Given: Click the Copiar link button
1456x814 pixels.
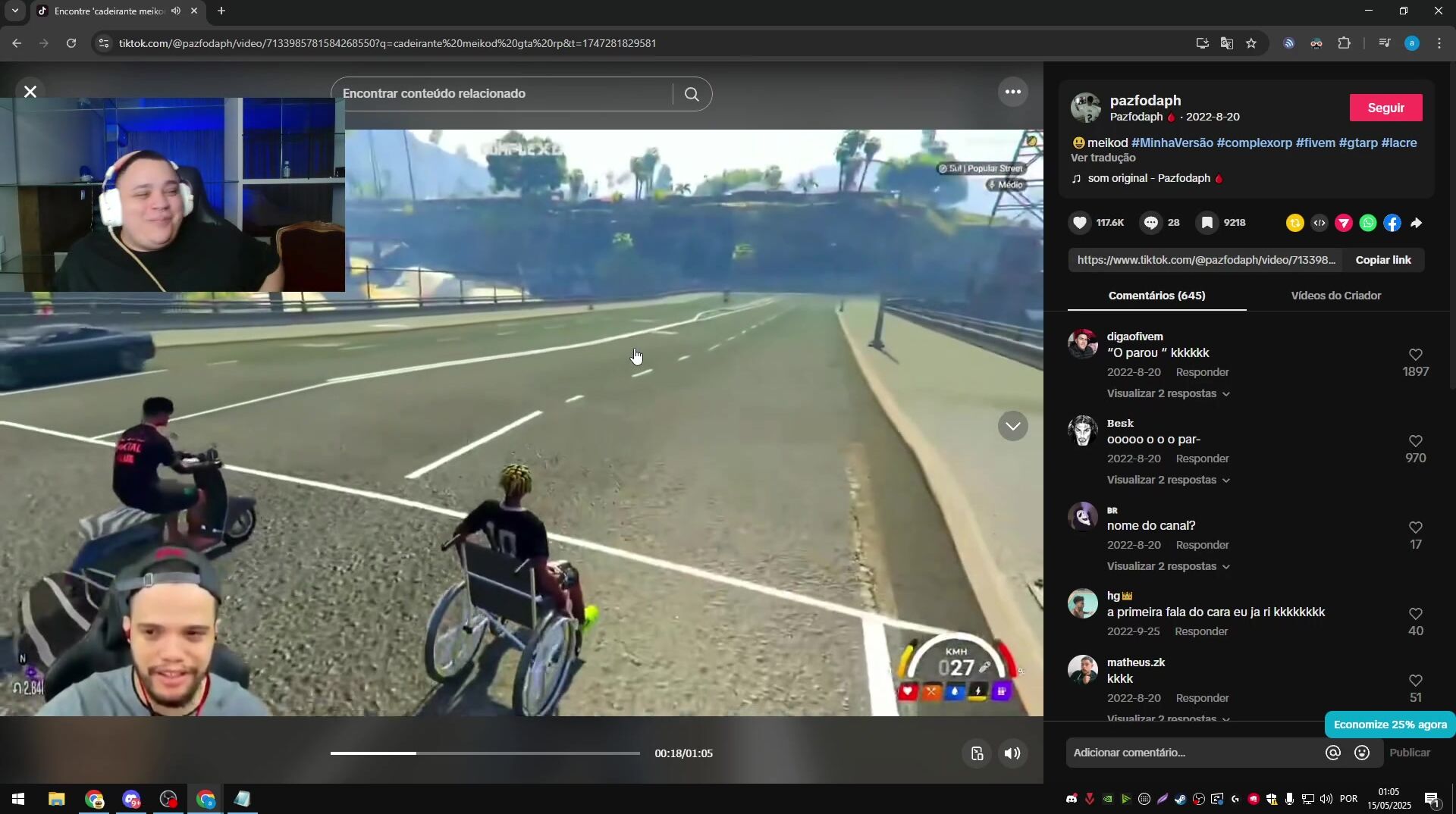Looking at the screenshot, I should click(1383, 260).
